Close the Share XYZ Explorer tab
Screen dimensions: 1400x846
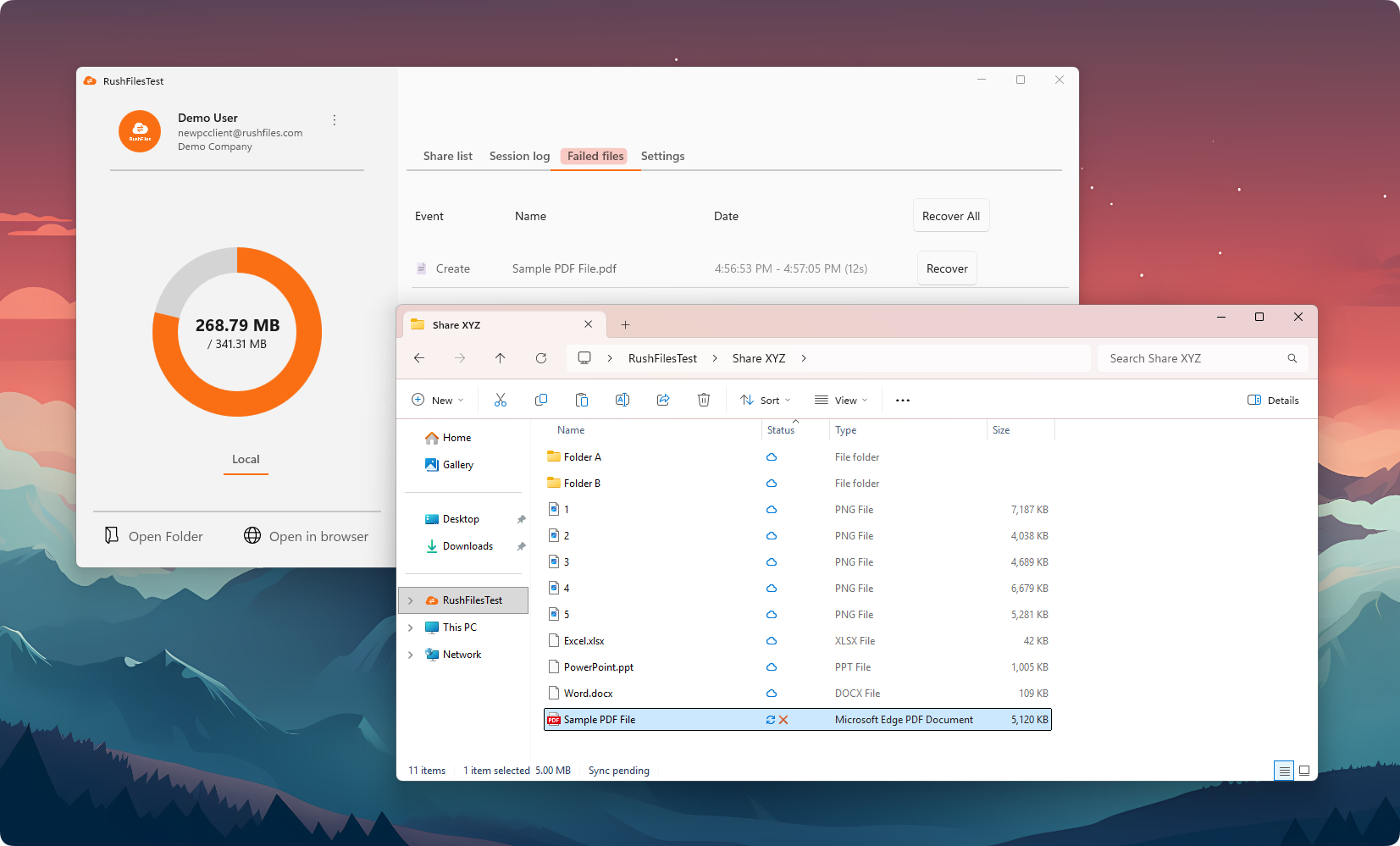(589, 324)
